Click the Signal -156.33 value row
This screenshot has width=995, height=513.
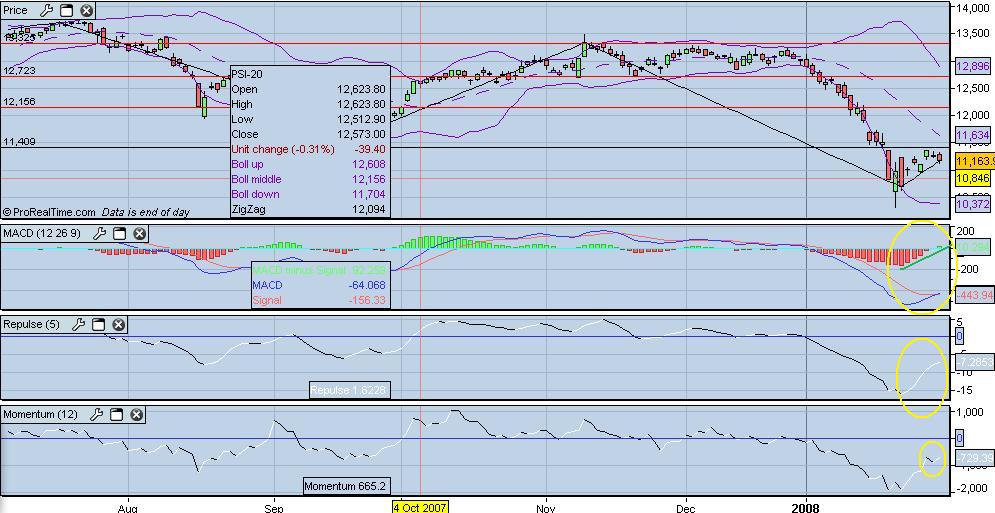point(319,300)
